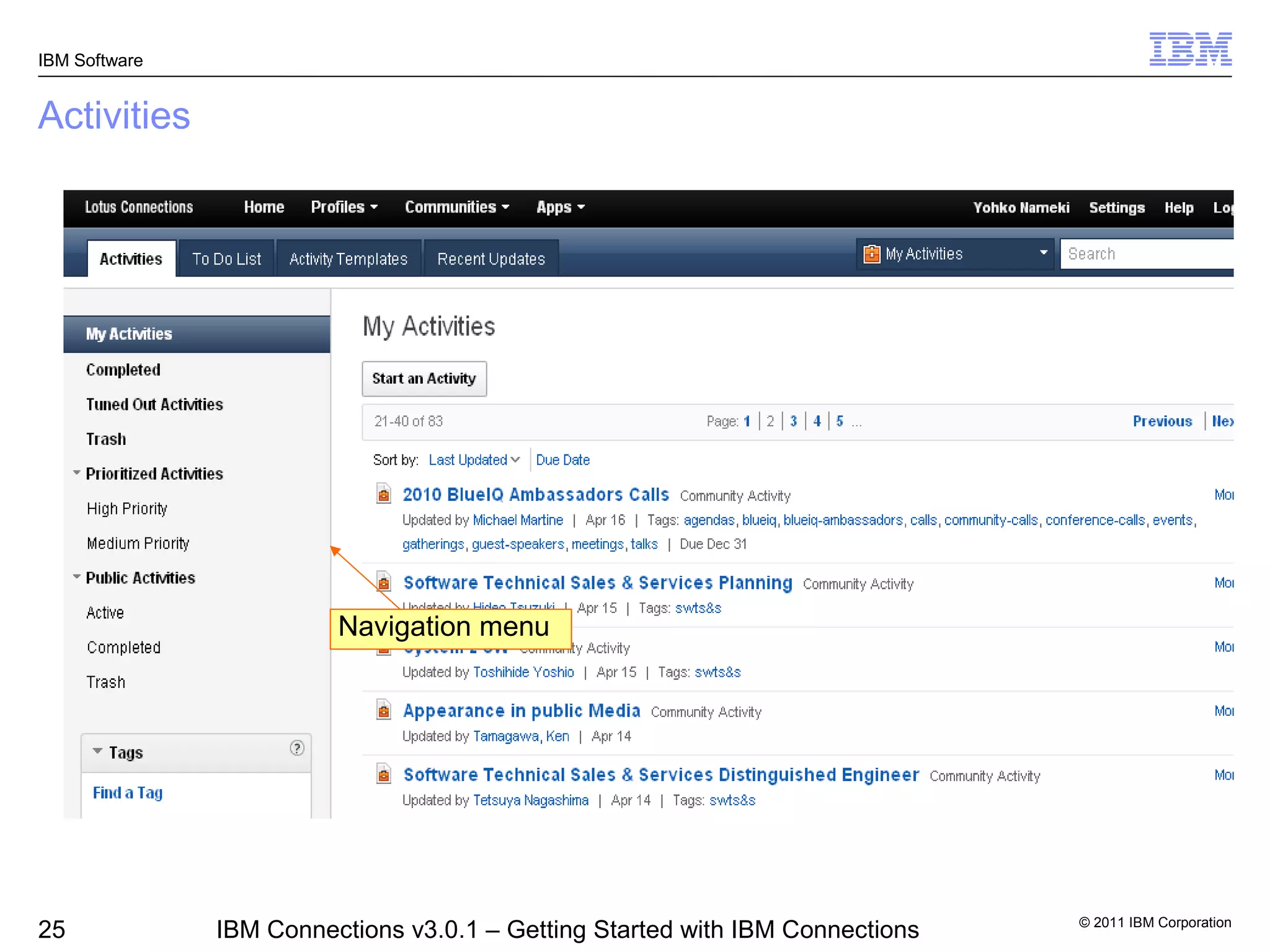The width and height of the screenshot is (1270, 952).
Task: Click into the Search field
Action: click(1147, 254)
